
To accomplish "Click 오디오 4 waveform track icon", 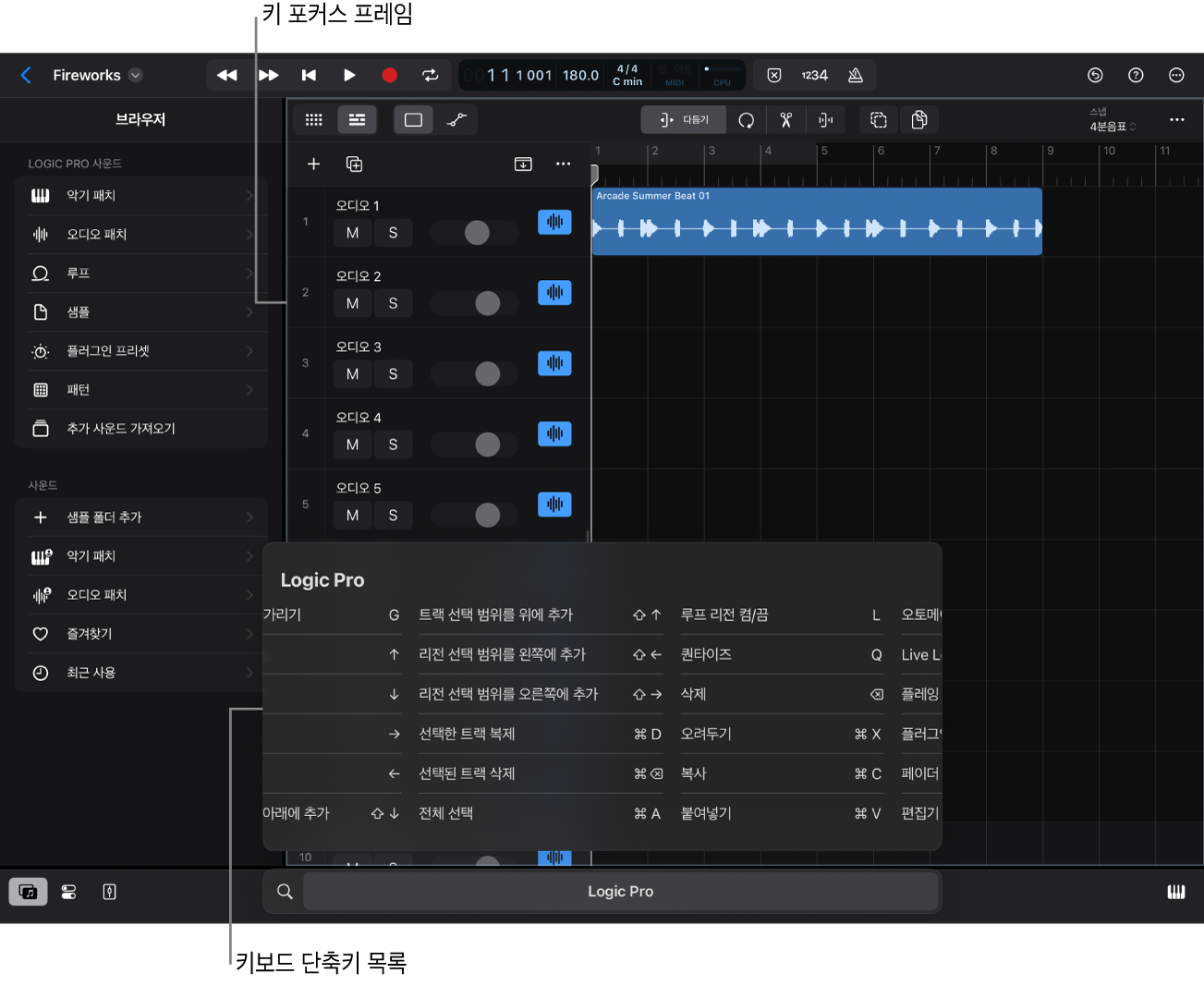I will 554,434.
